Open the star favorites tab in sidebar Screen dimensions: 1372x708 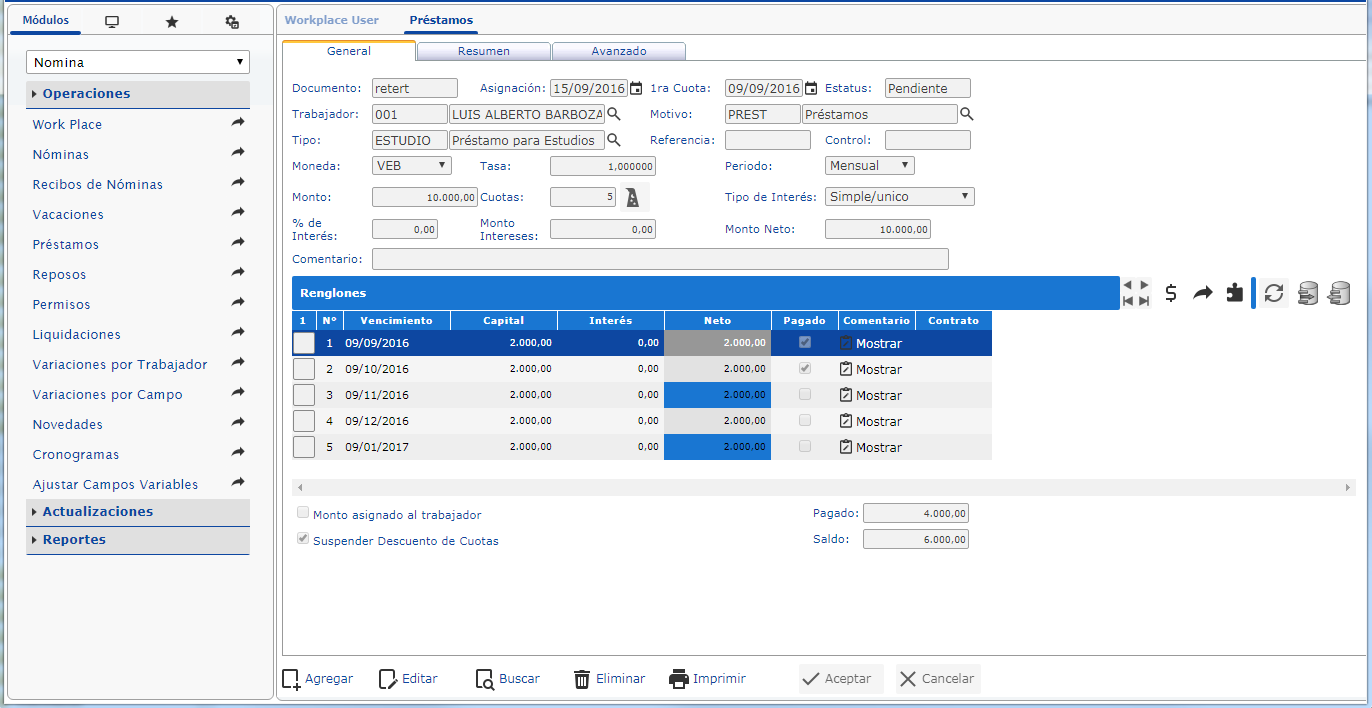(172, 21)
